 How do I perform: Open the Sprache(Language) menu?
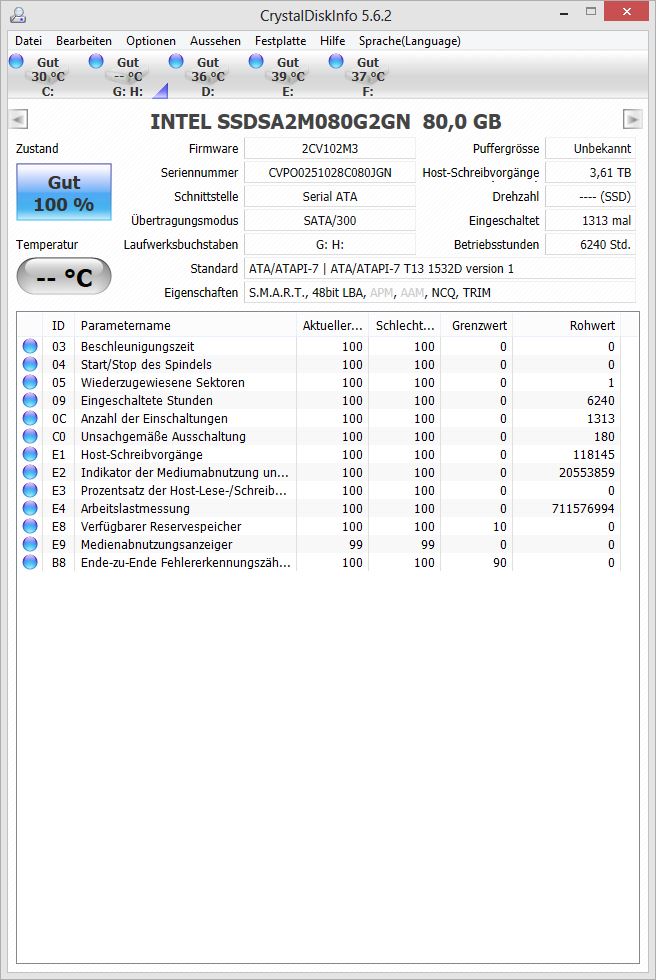409,41
